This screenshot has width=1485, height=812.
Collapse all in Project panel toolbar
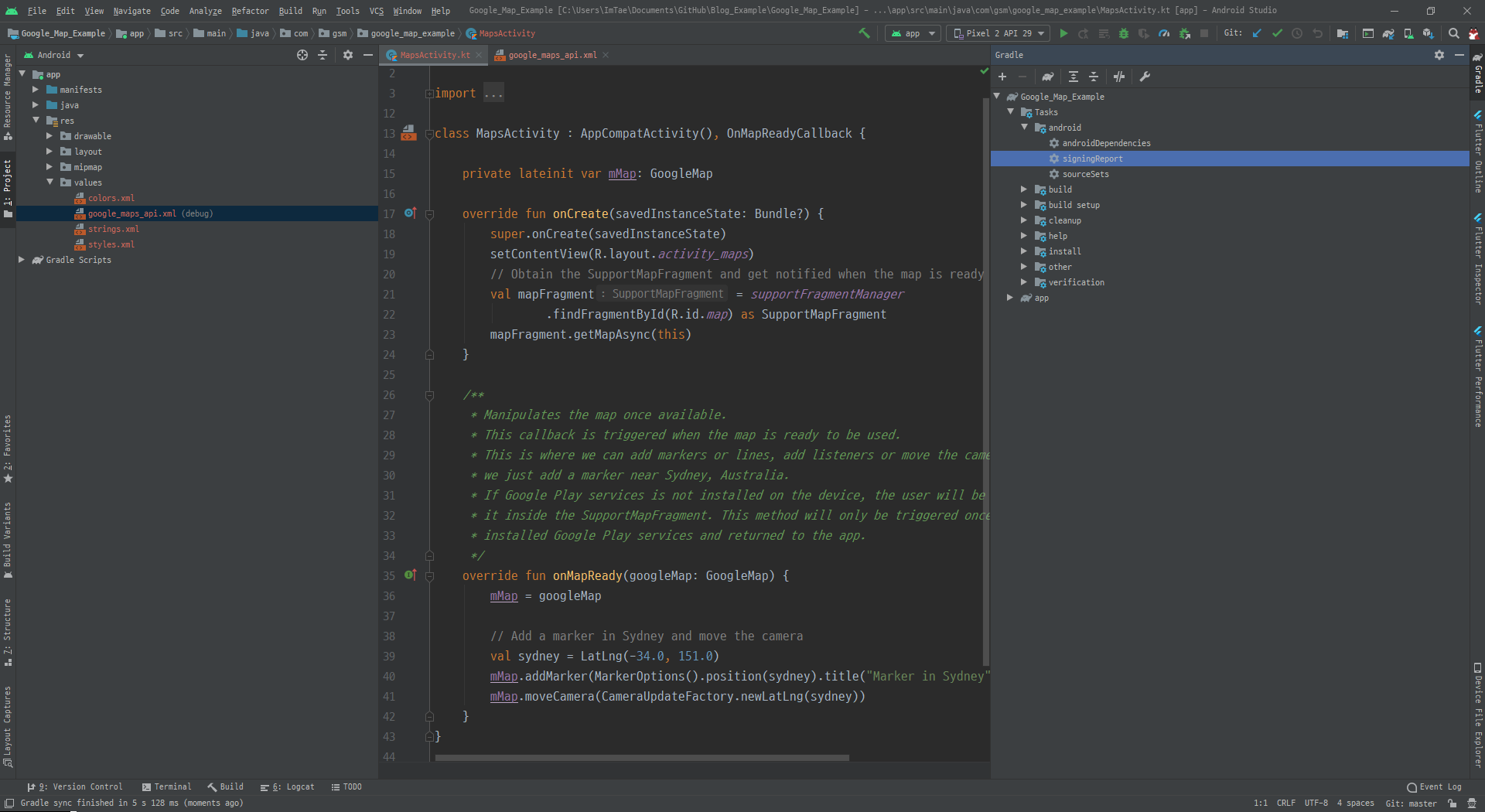point(323,55)
